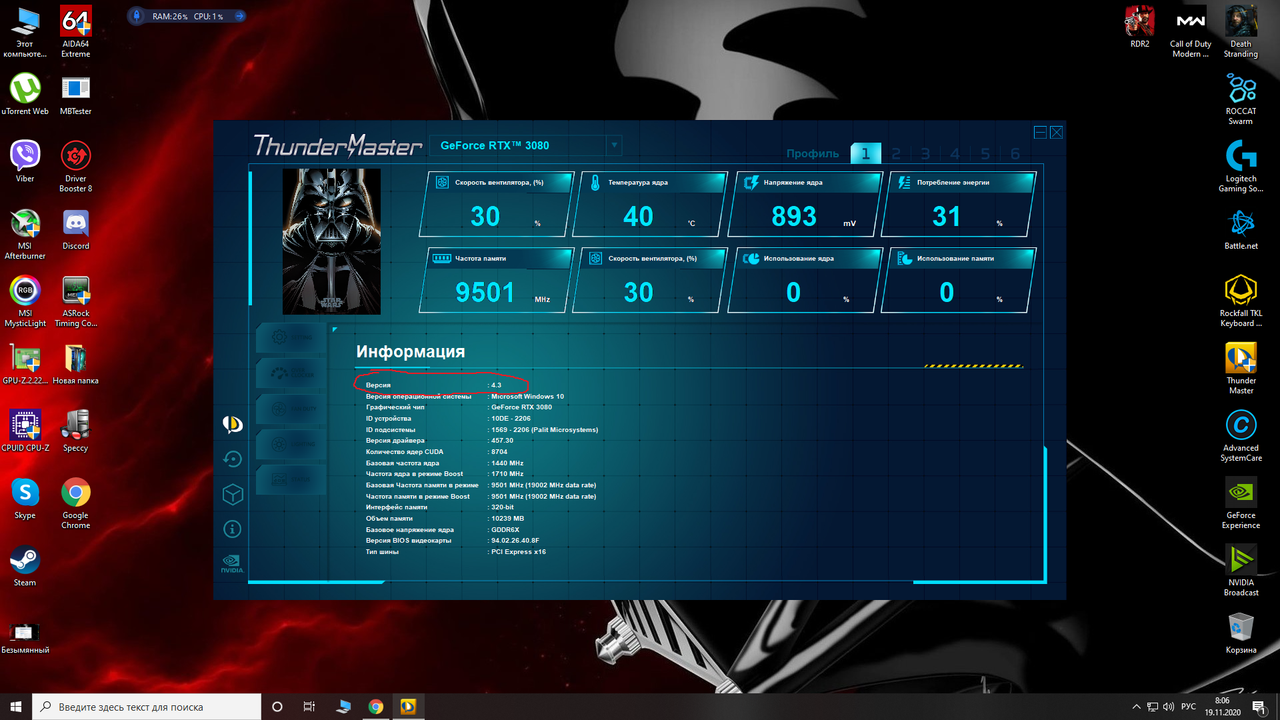Open the GeForce Experience desktop icon

pyautogui.click(x=1241, y=503)
